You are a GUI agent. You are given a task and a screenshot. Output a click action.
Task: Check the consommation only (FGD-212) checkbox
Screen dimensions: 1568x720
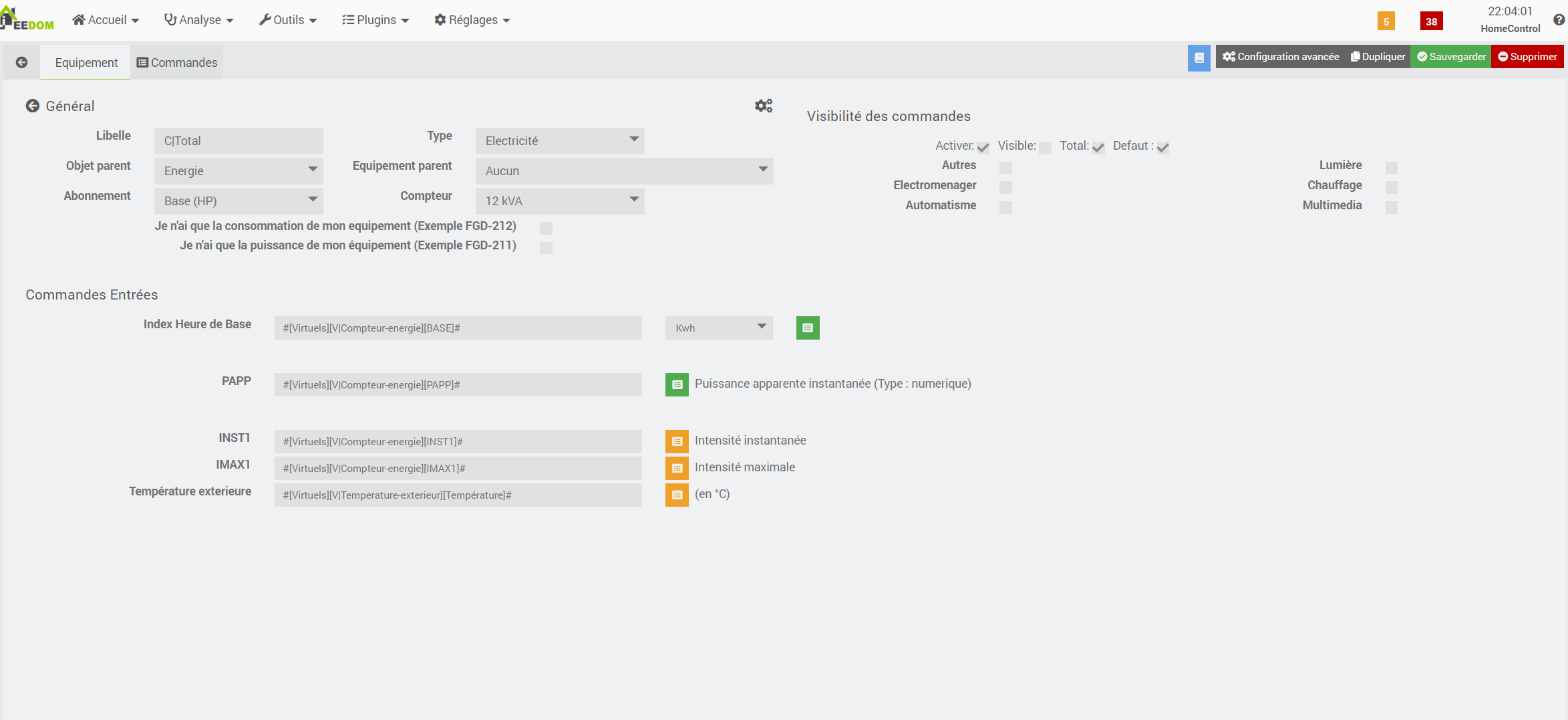[546, 228]
